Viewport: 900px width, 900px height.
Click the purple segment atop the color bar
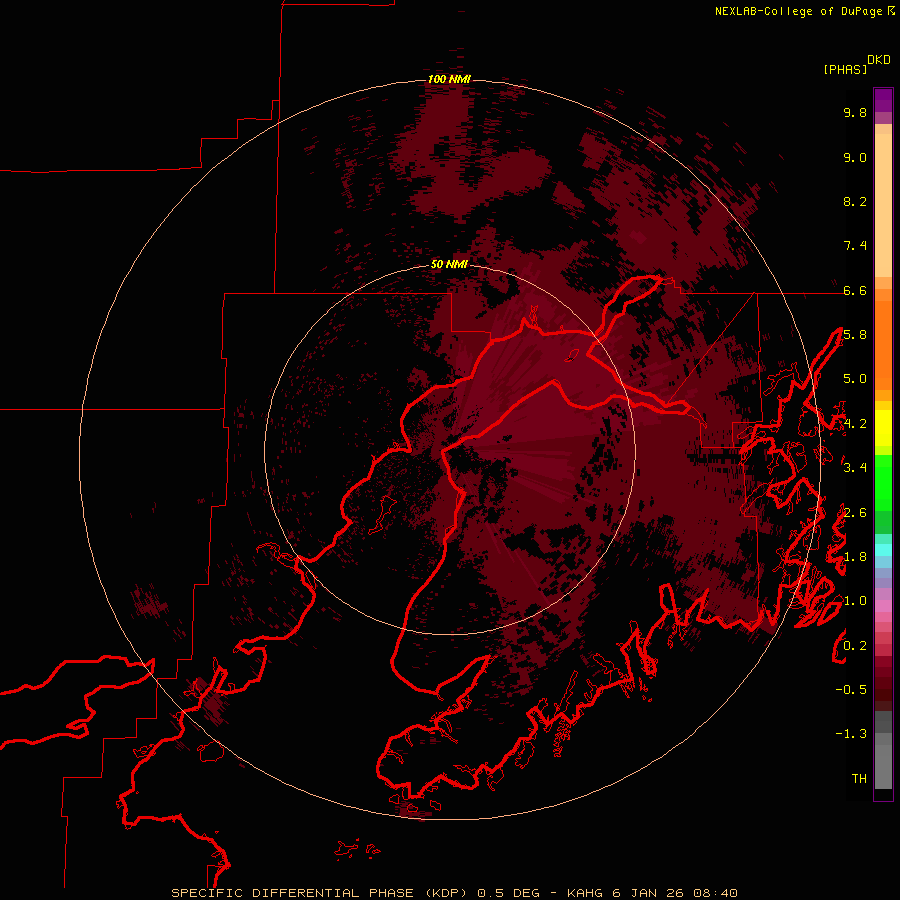(883, 100)
